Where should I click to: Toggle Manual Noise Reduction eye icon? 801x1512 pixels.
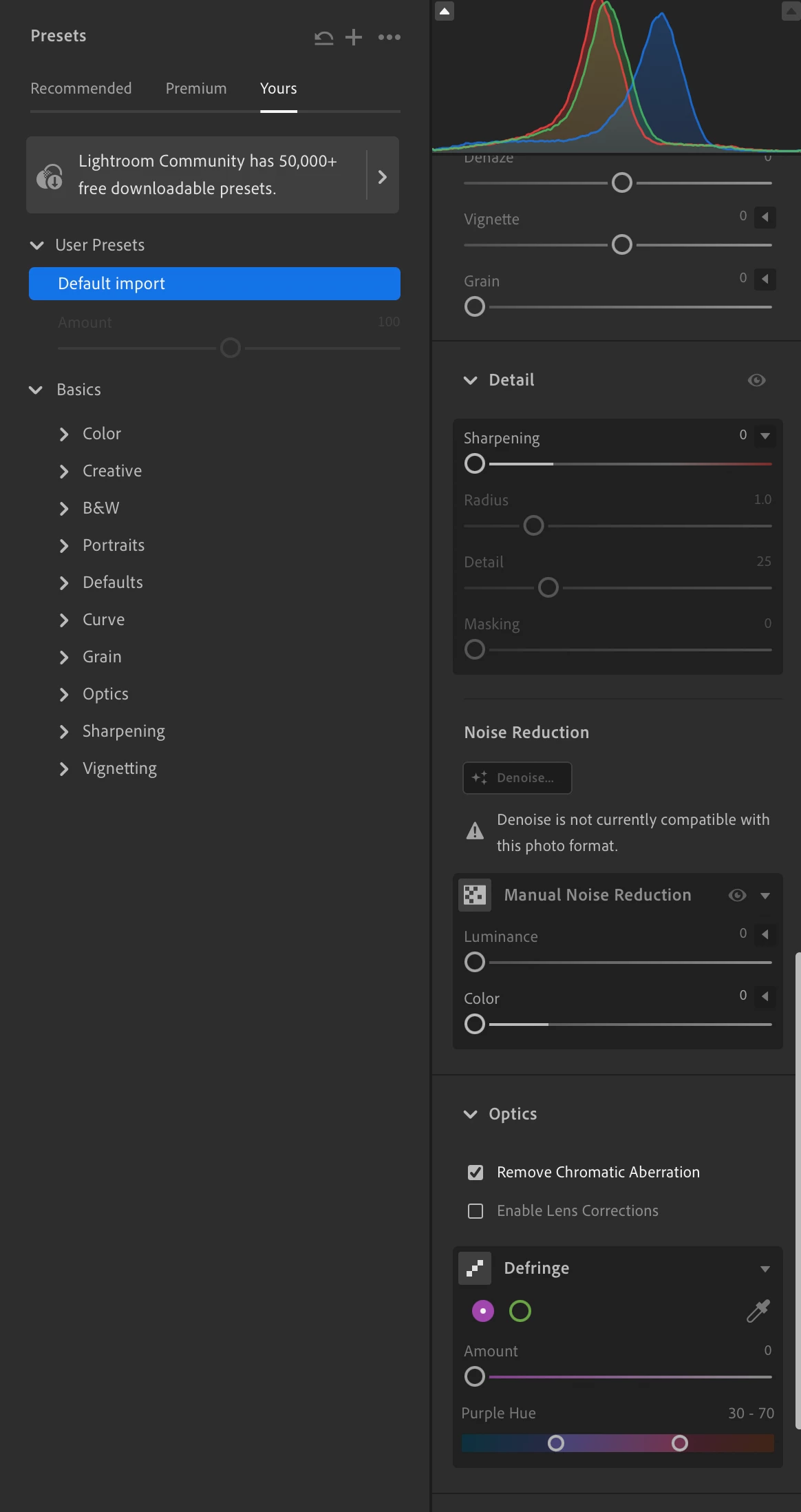[x=737, y=895]
